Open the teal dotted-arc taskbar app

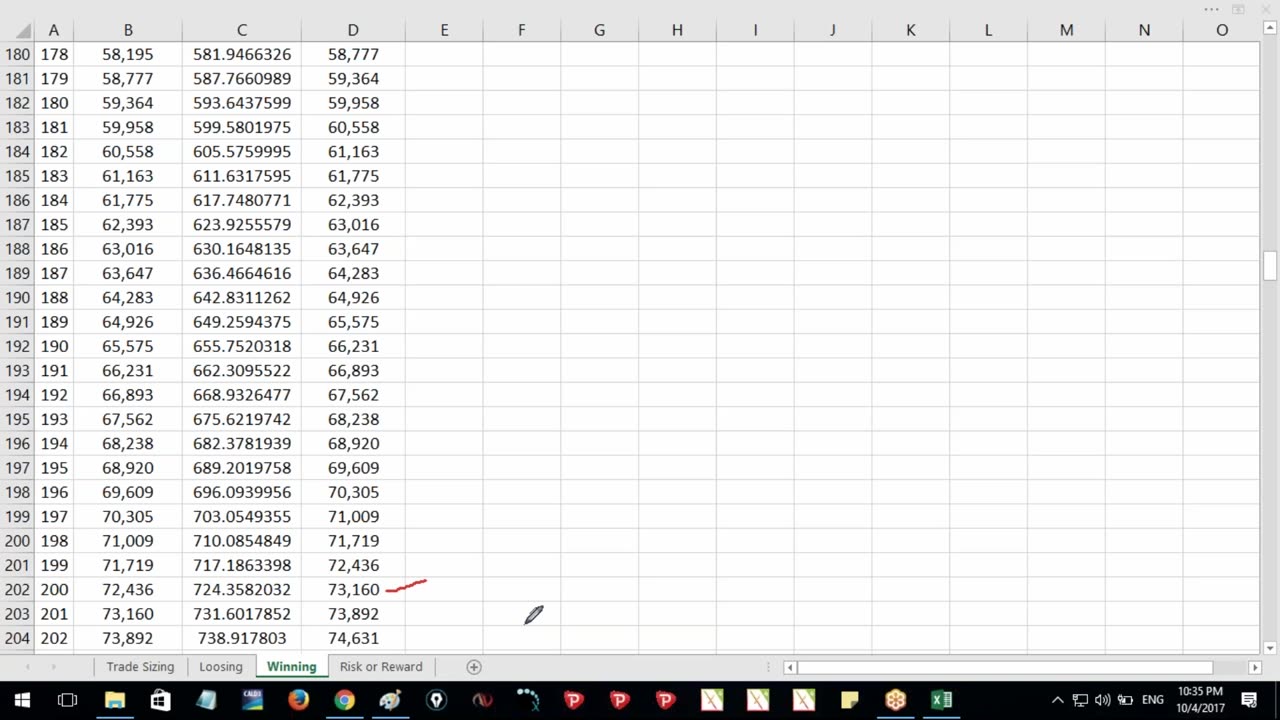tap(528, 700)
